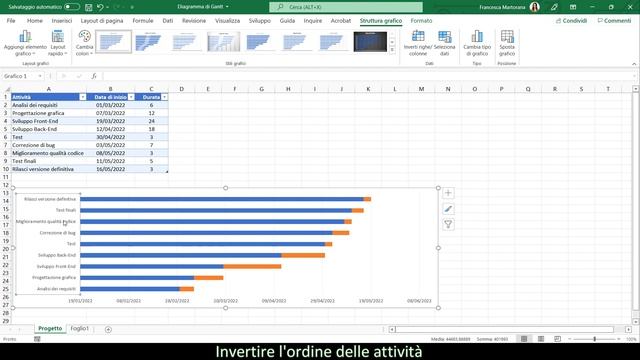Click the vertical scrollbar
640x360 pixels.
click(636, 200)
